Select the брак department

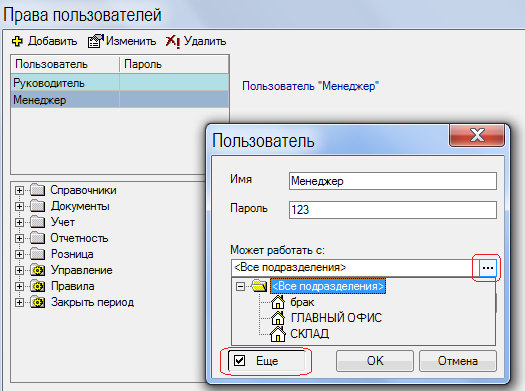click(x=302, y=302)
